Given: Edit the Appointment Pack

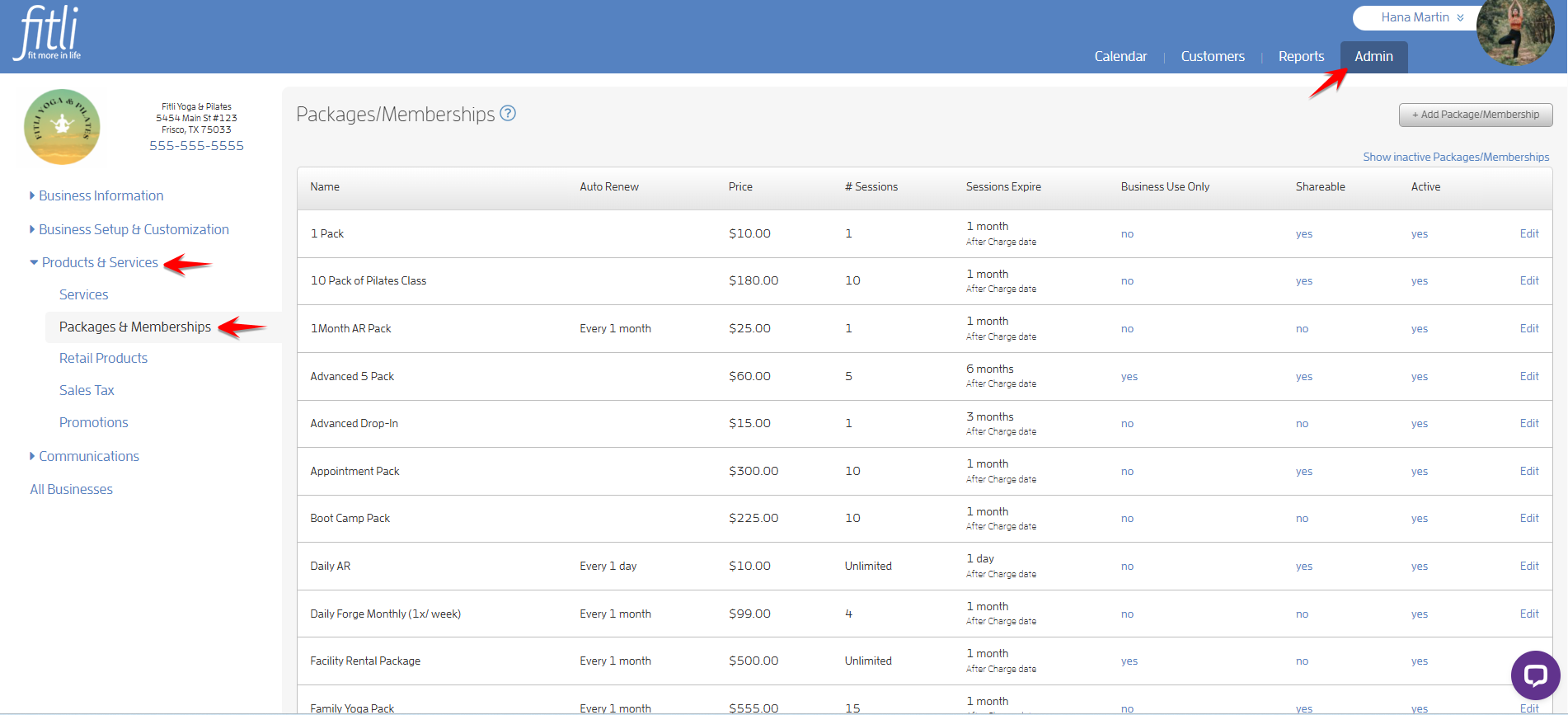Looking at the screenshot, I should coord(1529,471).
